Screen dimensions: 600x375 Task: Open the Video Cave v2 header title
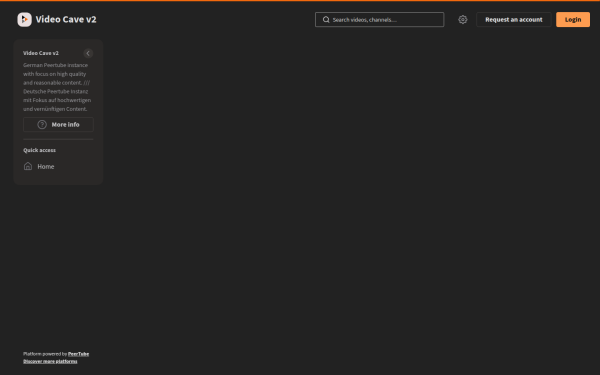pyautogui.click(x=66, y=20)
